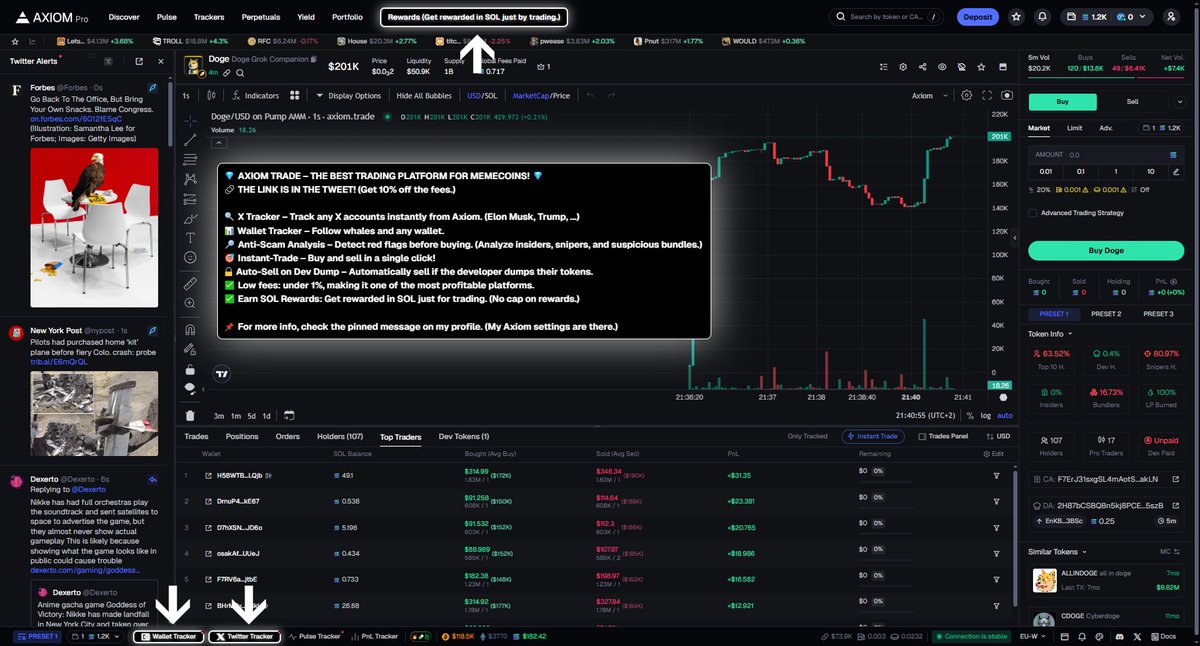Open 1s timeframe interval dropdown
This screenshot has width=1200, height=646.
[x=186, y=95]
